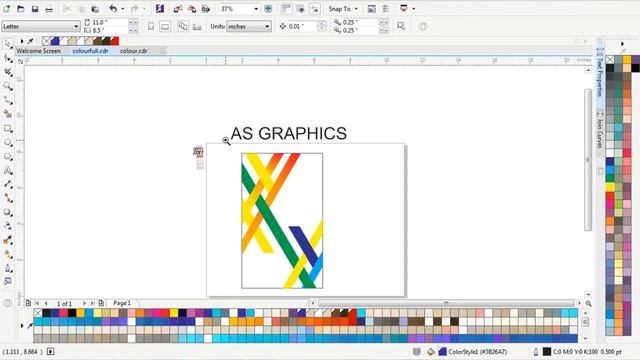Switch to full-screen preview
This screenshot has width=640, height=360.
(268, 9)
